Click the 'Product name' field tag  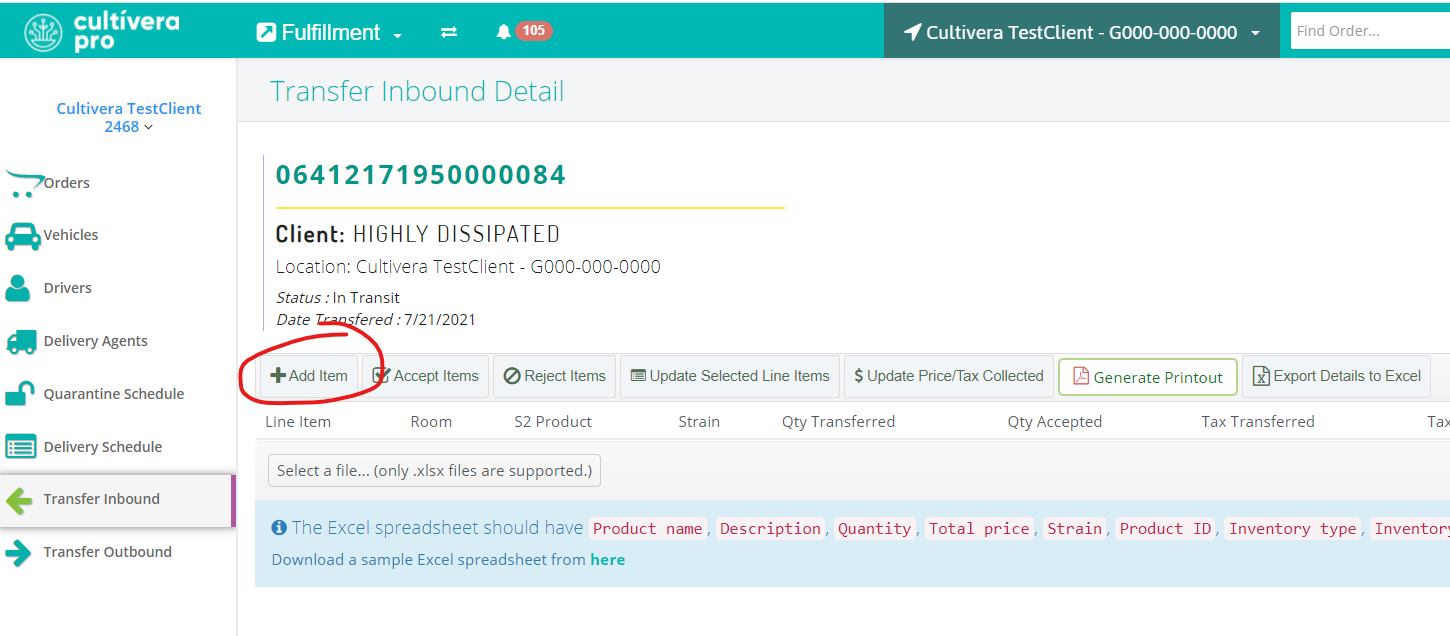pyautogui.click(x=648, y=529)
